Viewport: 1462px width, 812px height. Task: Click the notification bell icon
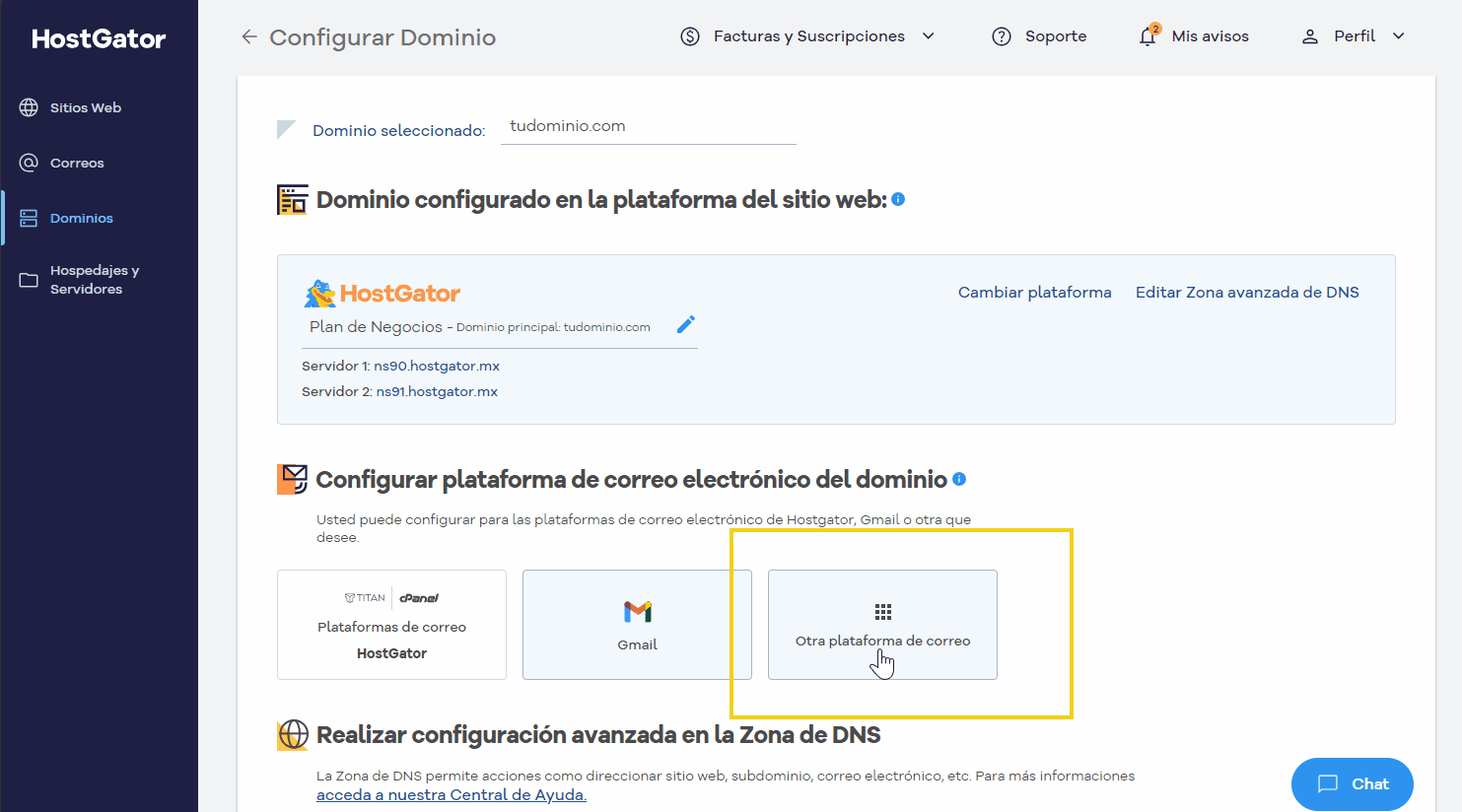pos(1149,35)
